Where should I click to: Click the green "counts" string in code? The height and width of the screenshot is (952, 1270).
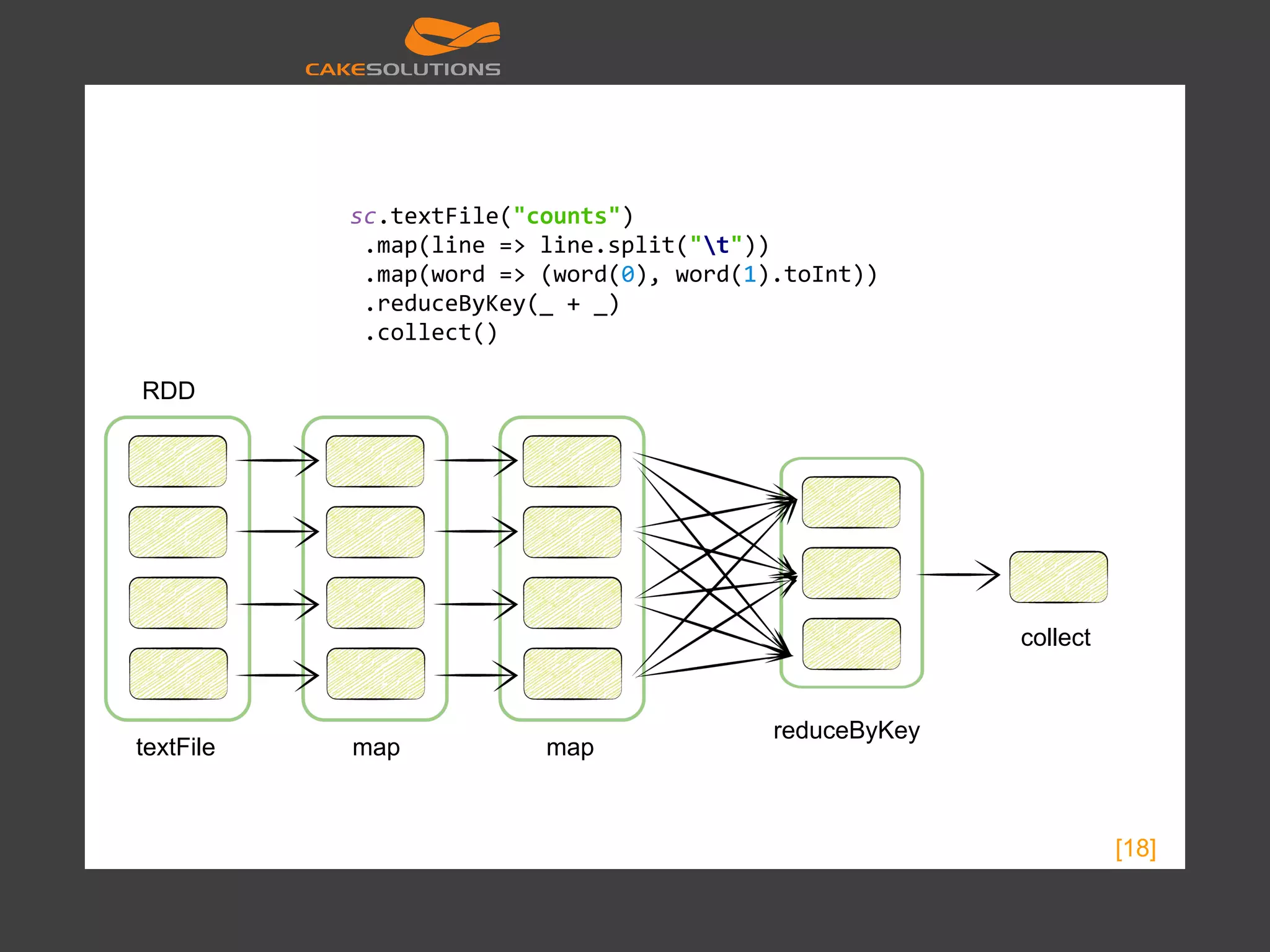pos(566,216)
